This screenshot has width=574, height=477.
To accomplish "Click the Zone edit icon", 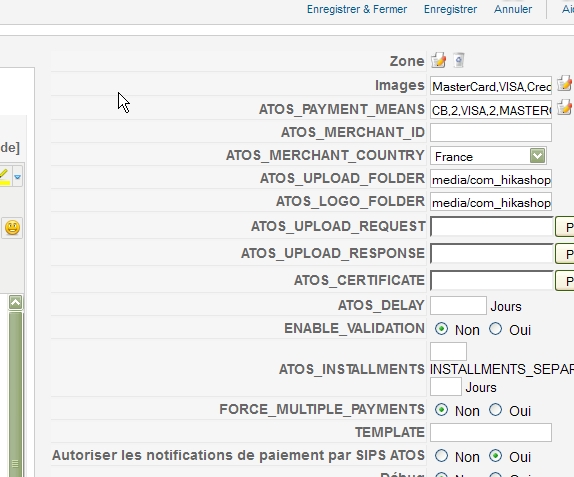I will pos(439,60).
